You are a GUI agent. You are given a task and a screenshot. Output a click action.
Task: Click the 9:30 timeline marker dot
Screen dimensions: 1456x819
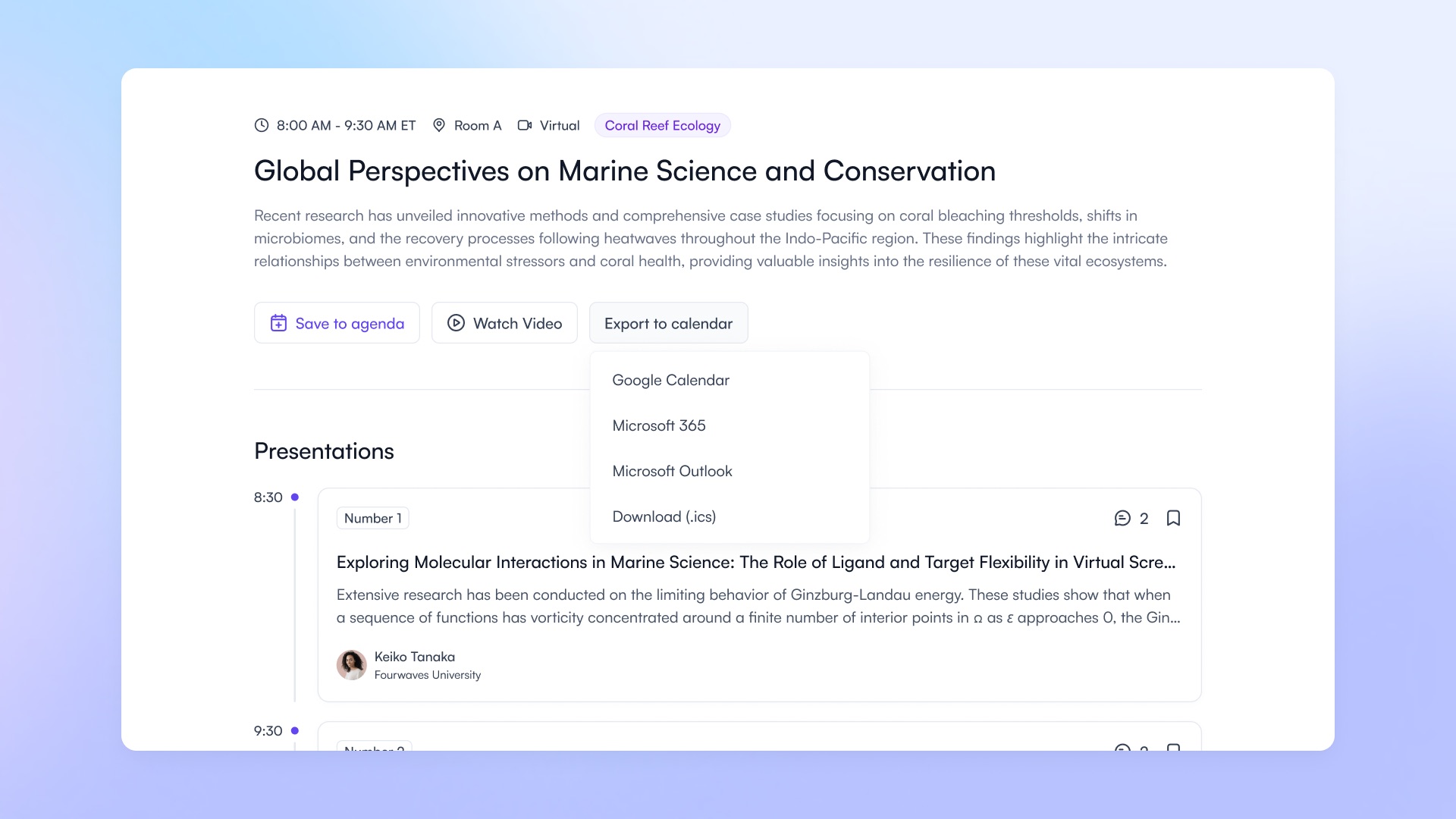coord(295,731)
